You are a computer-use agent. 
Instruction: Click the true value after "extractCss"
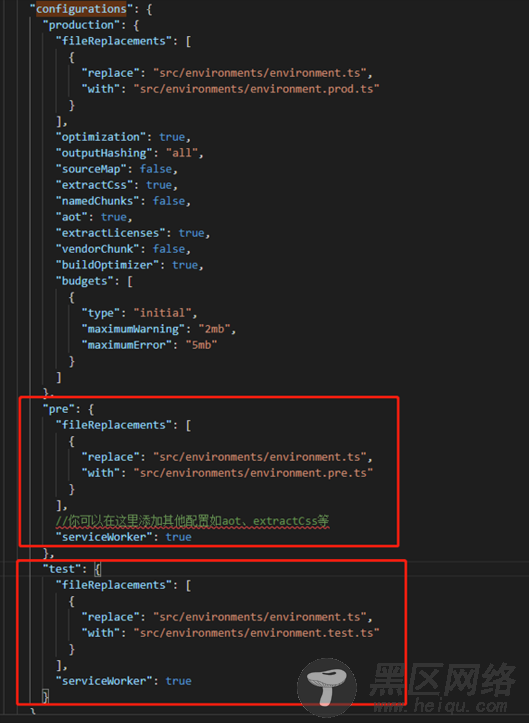coord(159,185)
